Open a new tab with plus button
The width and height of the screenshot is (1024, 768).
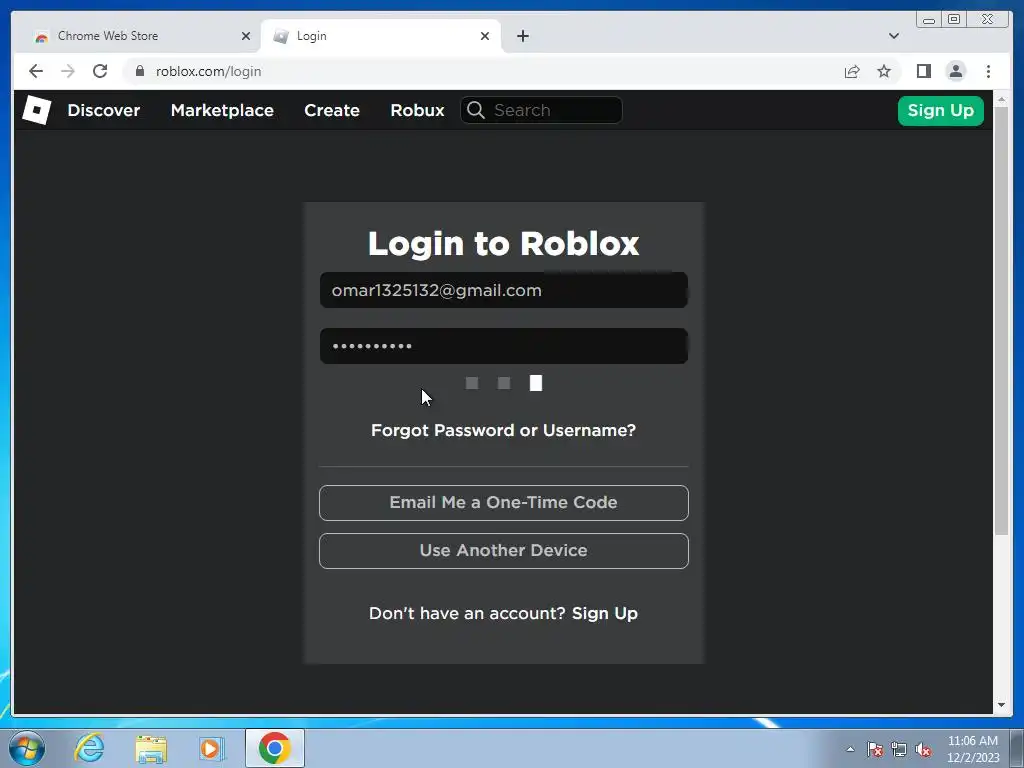[522, 36]
